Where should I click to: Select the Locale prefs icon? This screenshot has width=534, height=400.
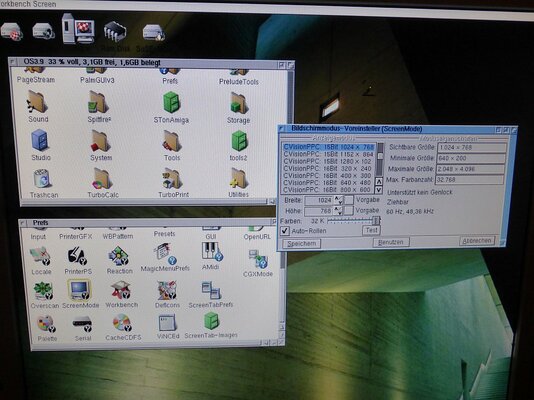click(40, 257)
